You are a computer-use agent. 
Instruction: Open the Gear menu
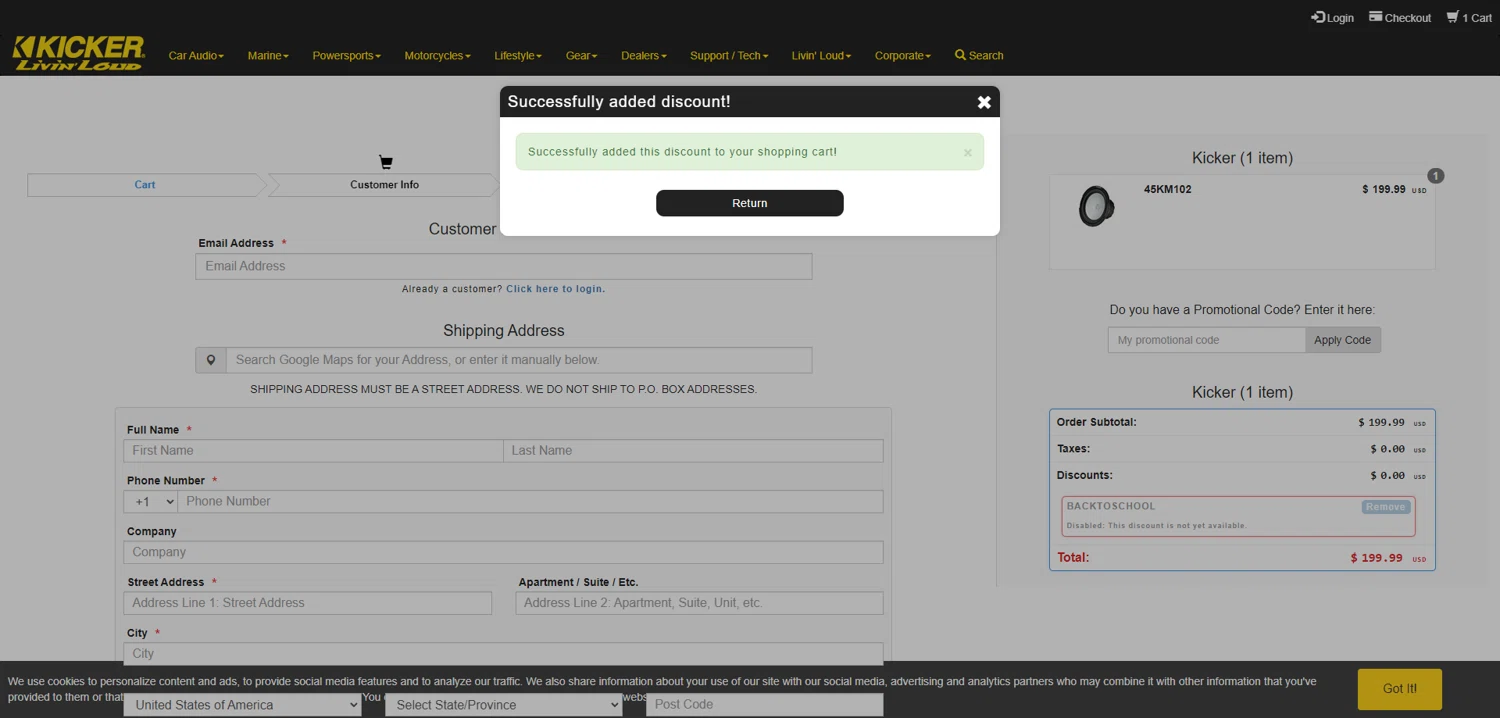(x=581, y=56)
